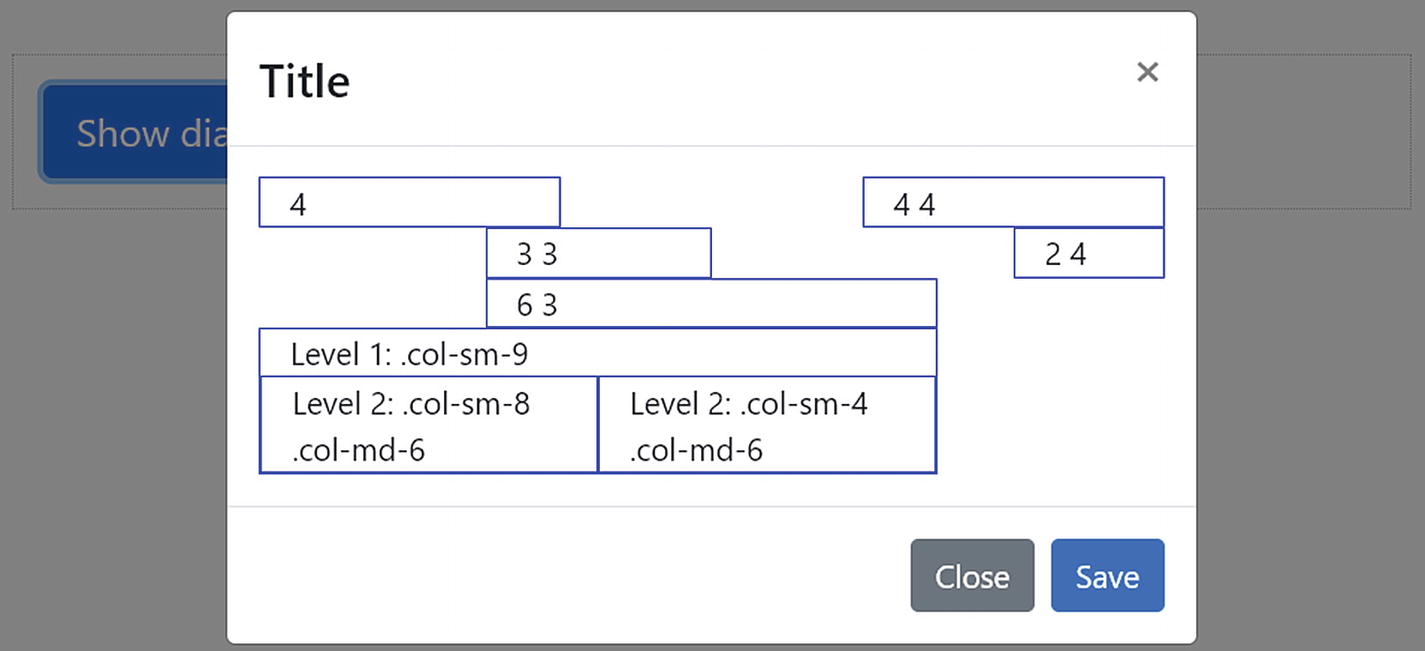Click the Level 2: .col-sm-4 column
Viewport: 1425px width, 651px height.
(x=766, y=423)
